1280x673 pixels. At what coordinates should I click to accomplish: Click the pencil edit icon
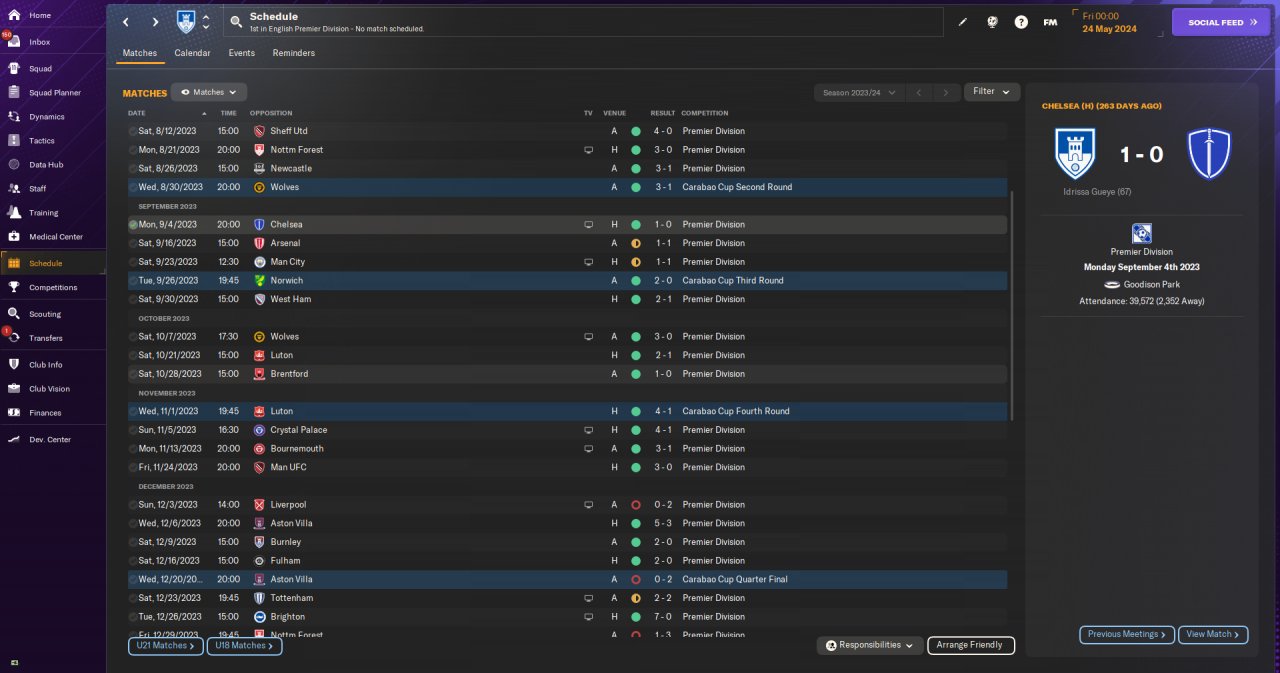[963, 22]
